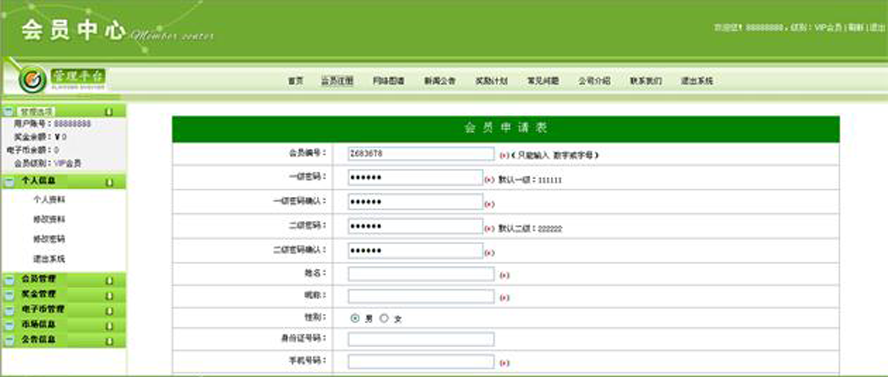Click the 默认二级 222222 hint text
Viewport: 888px width, 377px height.
click(530, 229)
